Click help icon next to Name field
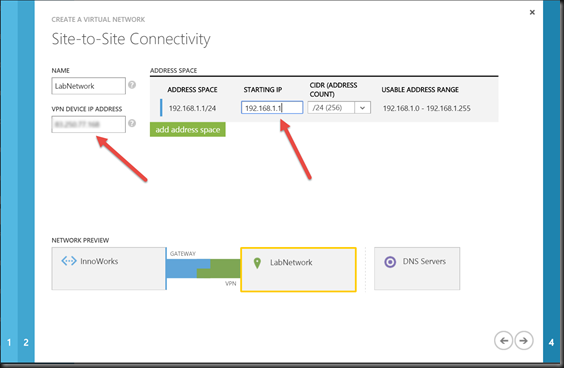 (x=132, y=85)
